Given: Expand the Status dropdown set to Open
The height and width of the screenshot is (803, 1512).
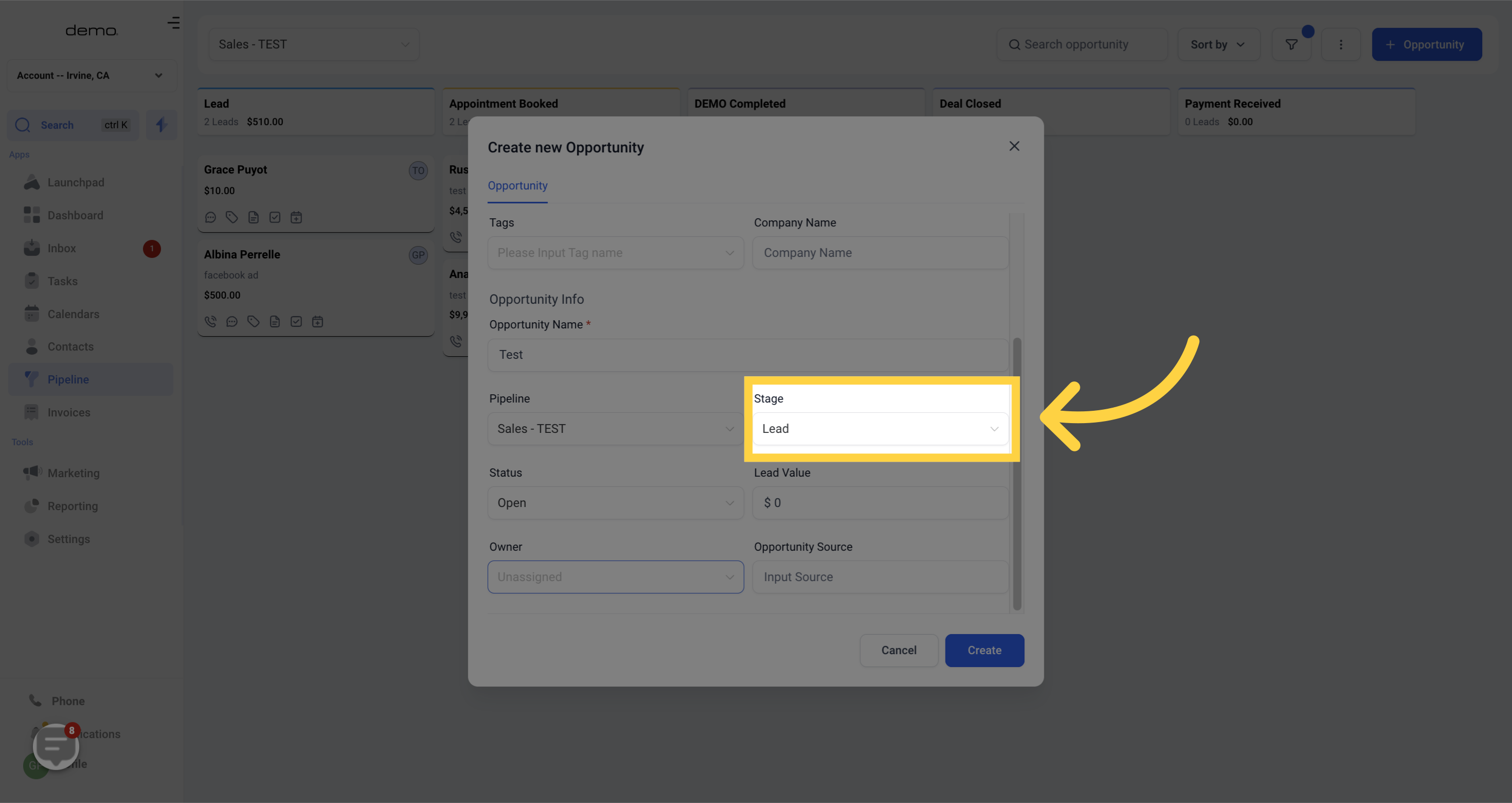Looking at the screenshot, I should point(615,503).
